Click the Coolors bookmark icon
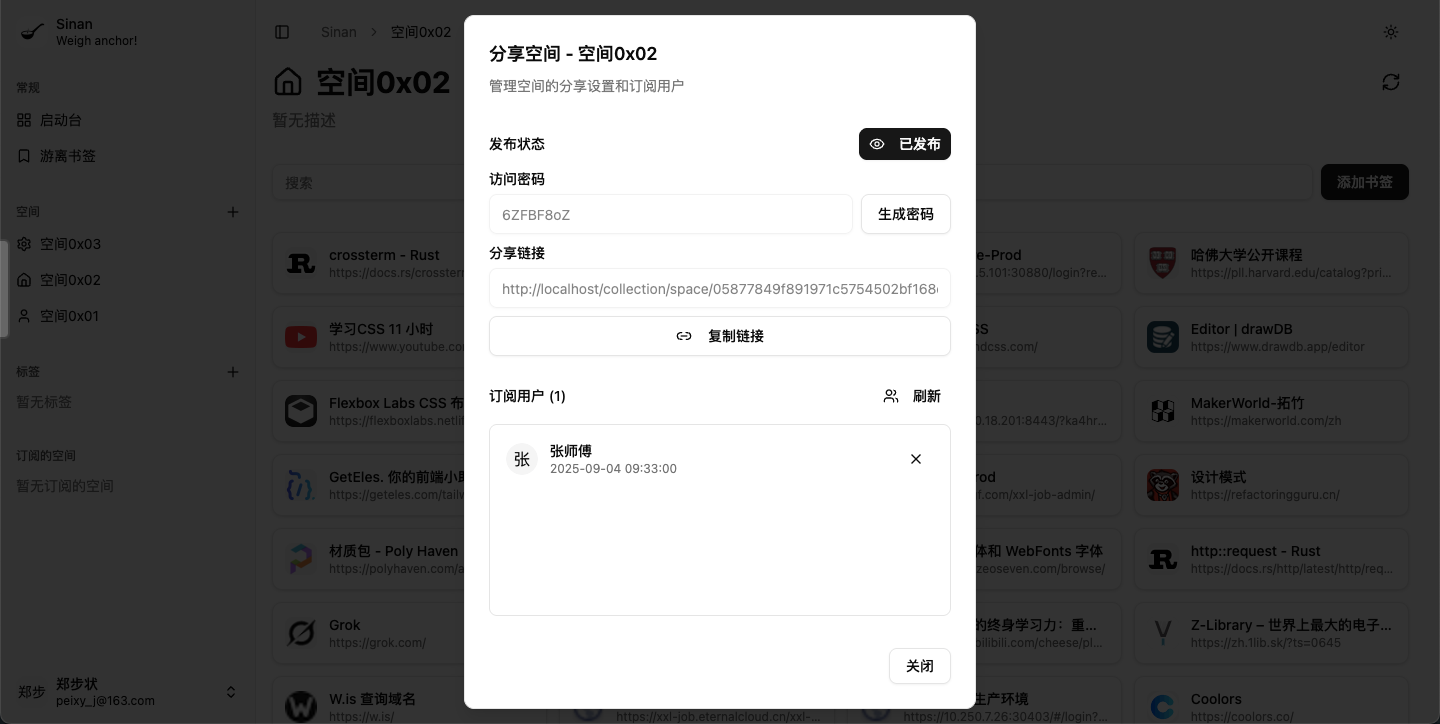Screen dimensions: 1440x724 click(x=1163, y=707)
